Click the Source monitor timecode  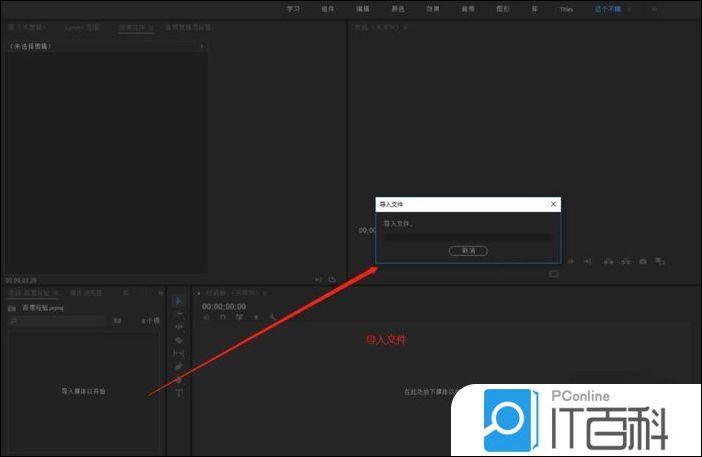point(21,281)
